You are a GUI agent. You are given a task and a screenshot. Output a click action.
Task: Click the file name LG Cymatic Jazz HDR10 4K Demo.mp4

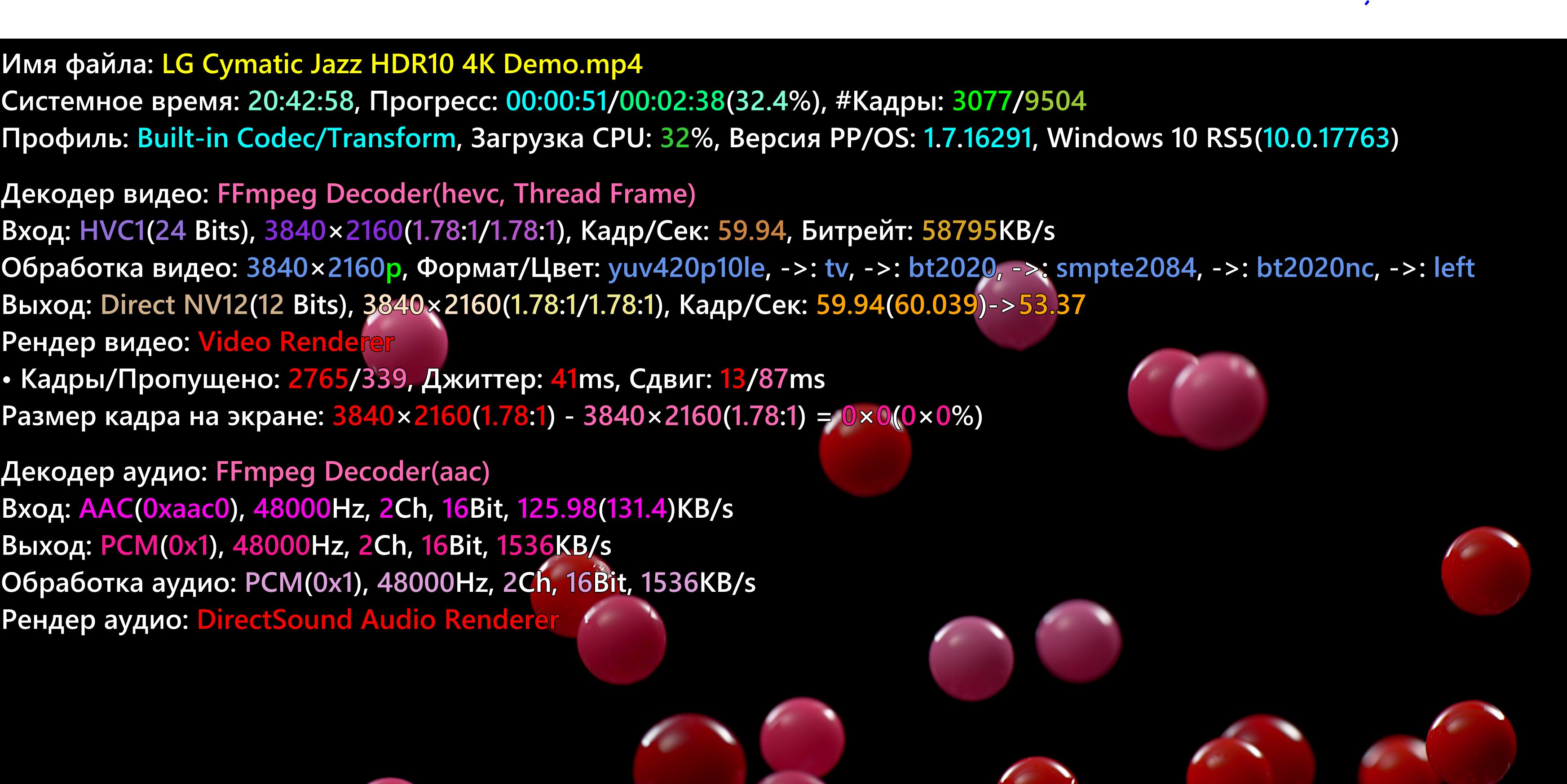[402, 64]
